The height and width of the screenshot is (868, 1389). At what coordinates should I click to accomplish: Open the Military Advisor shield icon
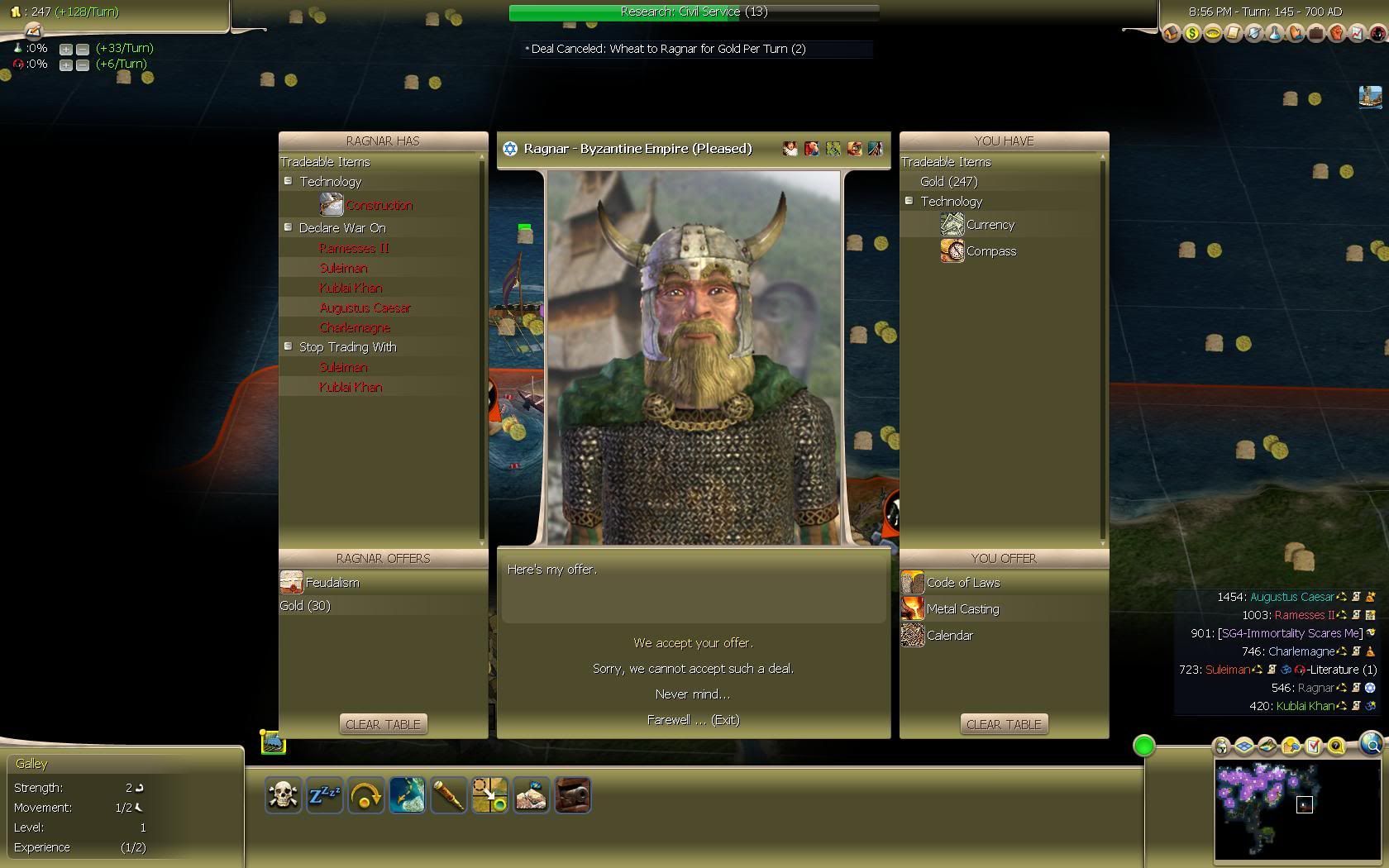click(1253, 33)
